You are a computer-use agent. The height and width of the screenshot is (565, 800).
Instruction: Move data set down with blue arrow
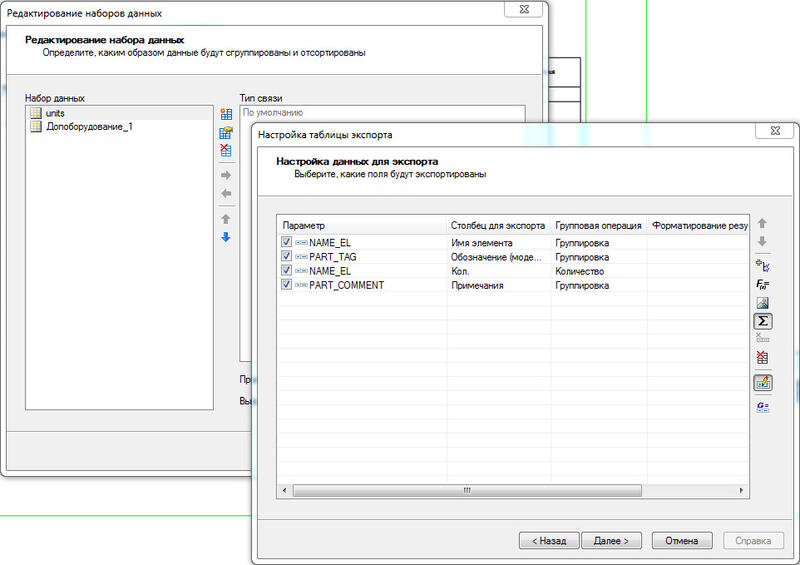click(226, 237)
